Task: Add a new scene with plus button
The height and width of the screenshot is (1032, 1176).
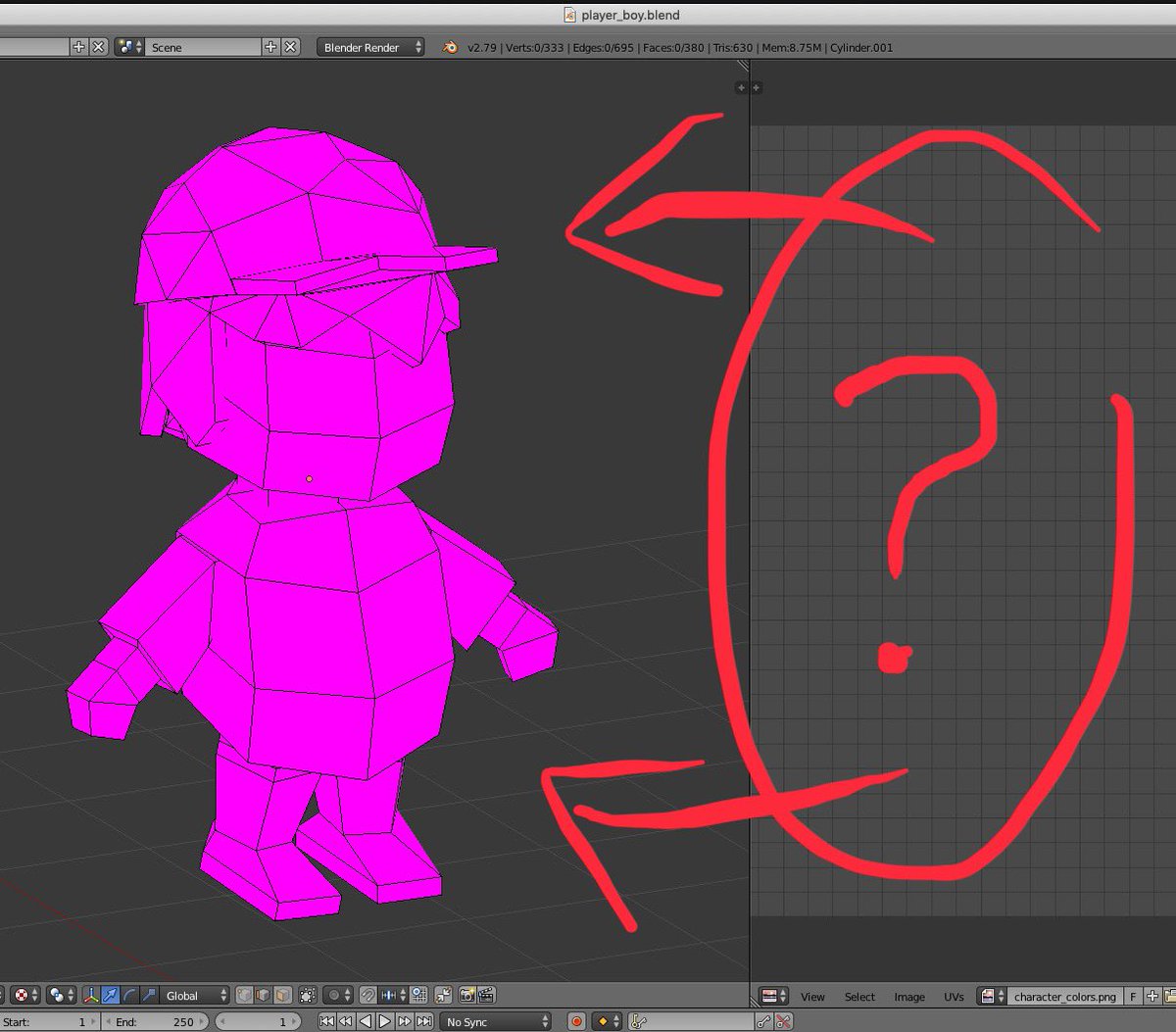Action: (x=270, y=47)
